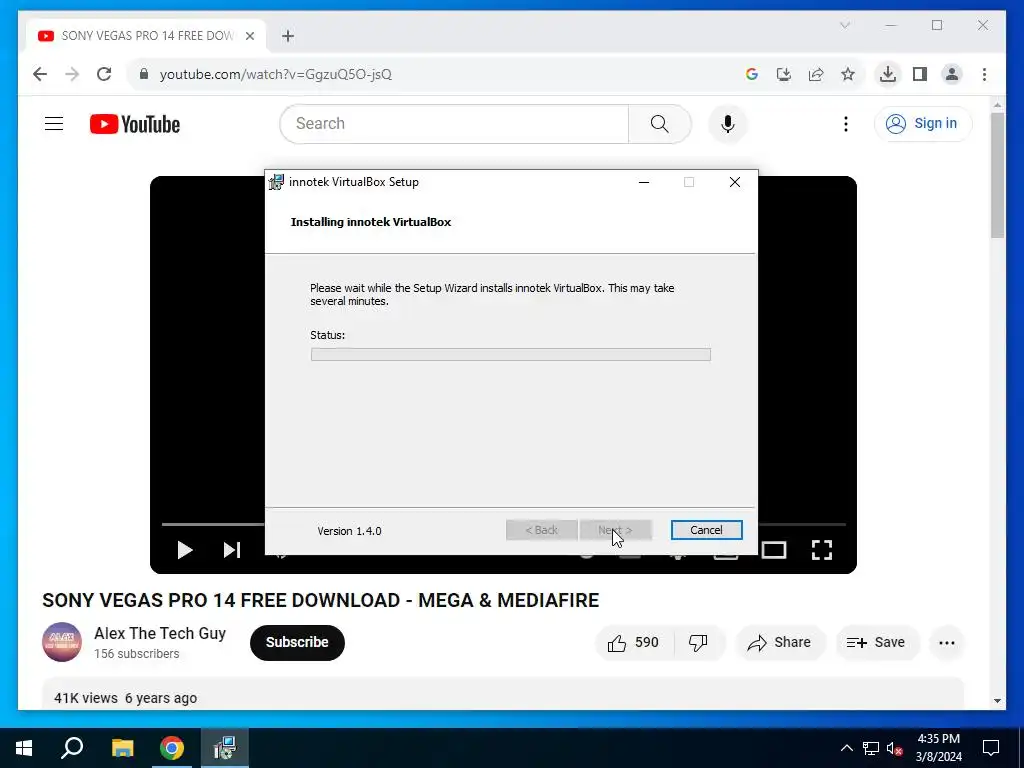Screen dimensions: 1024x768
Task: Skip to next video
Action: (x=232, y=550)
